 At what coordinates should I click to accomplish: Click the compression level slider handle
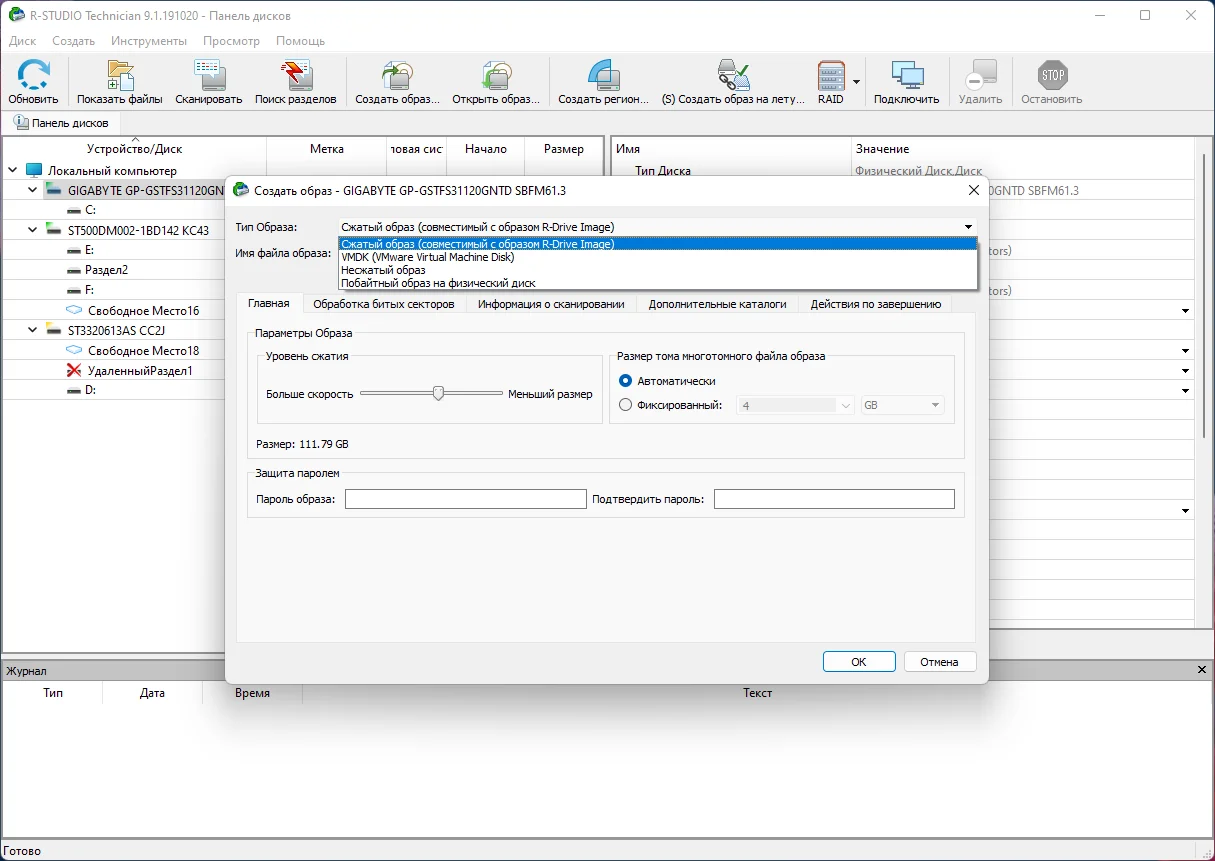[x=438, y=393]
